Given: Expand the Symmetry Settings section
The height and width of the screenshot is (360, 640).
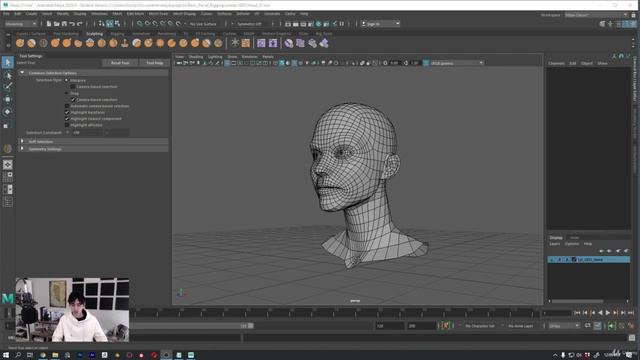Looking at the screenshot, I should tap(22, 149).
